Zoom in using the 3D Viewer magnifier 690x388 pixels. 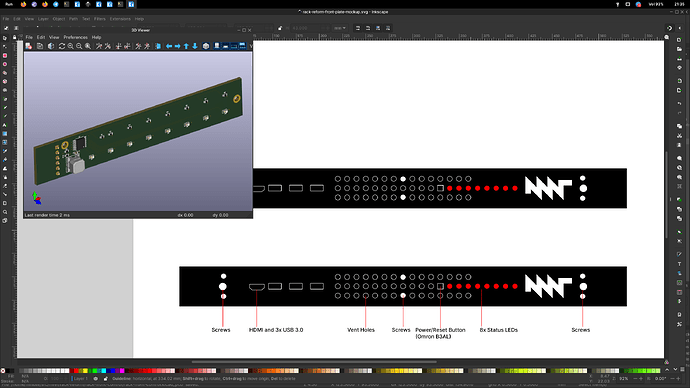(71, 46)
